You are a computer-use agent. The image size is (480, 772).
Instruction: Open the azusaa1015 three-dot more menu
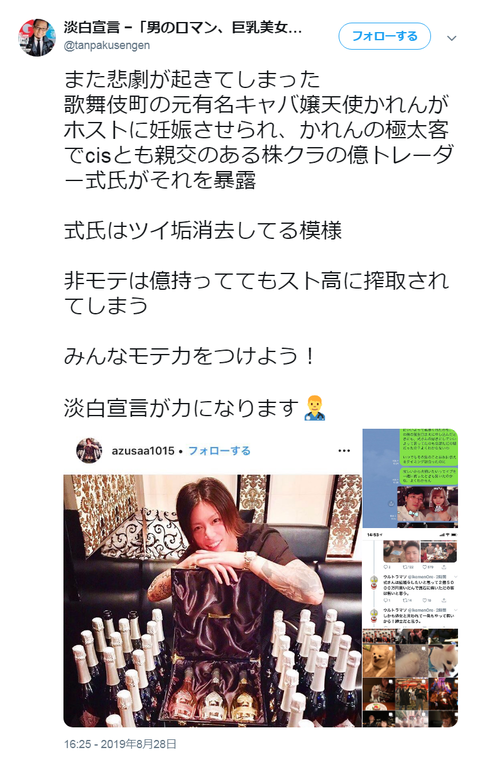pos(344,450)
